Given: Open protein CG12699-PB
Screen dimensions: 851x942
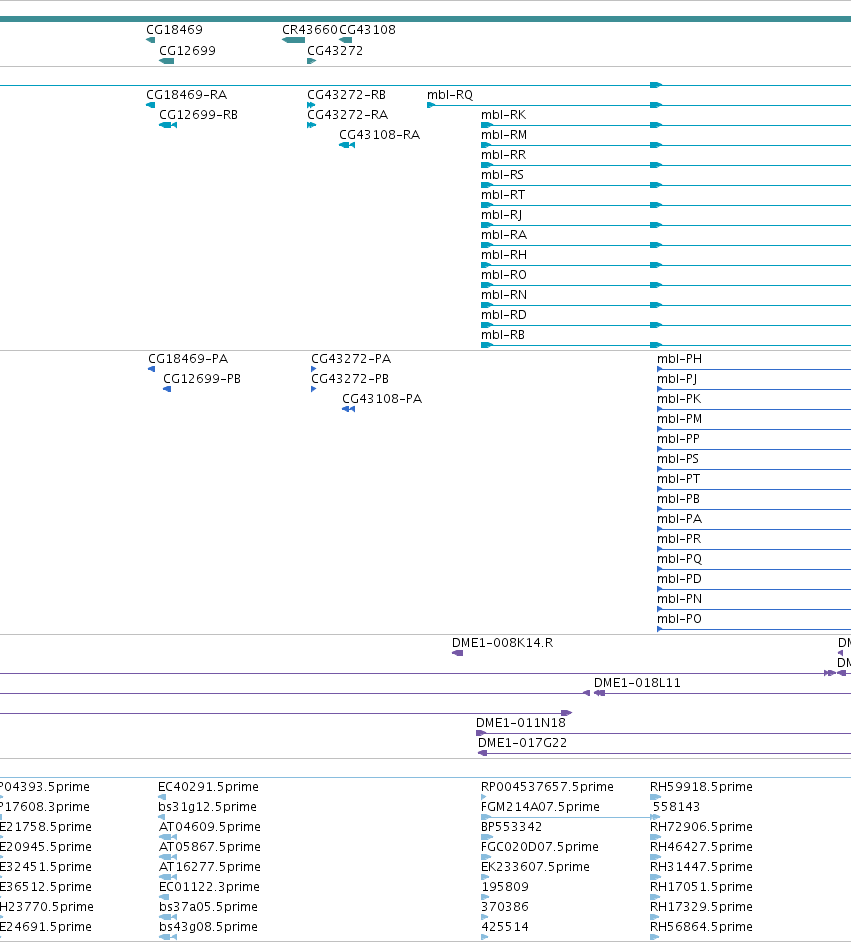Looking at the screenshot, I should click(x=202, y=378).
